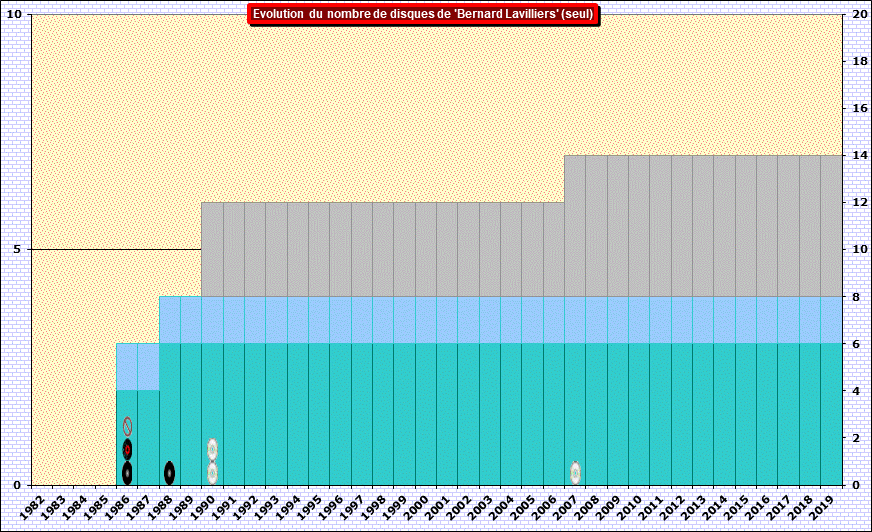Click the red chart title banner
The width and height of the screenshot is (872, 532).
[423, 14]
